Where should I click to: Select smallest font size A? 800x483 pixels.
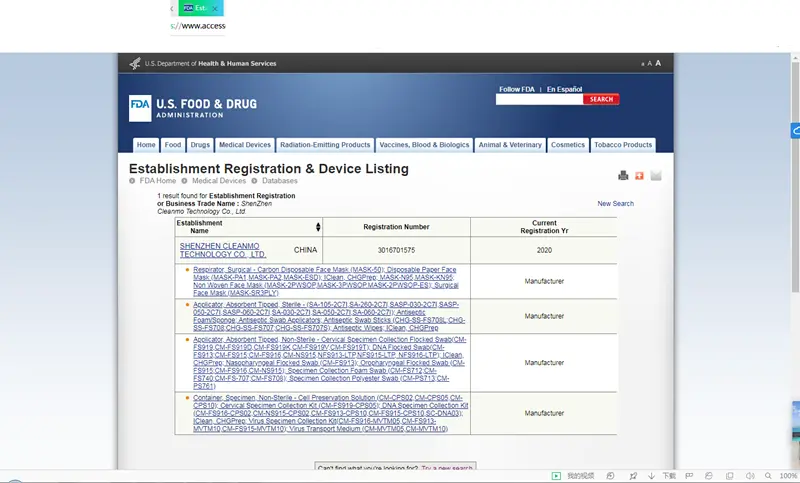click(x=643, y=64)
